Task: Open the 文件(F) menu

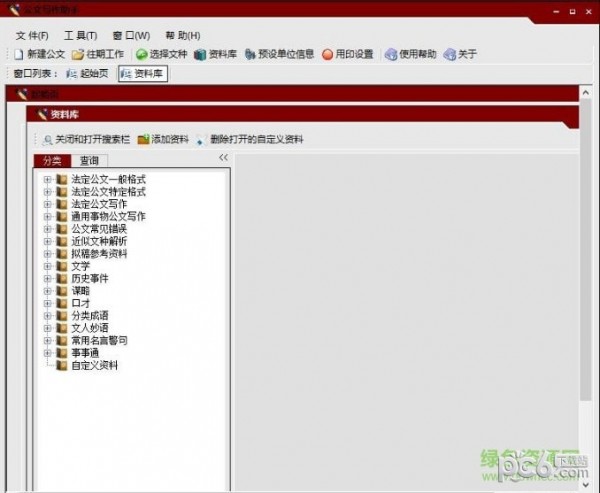Action: pos(32,36)
